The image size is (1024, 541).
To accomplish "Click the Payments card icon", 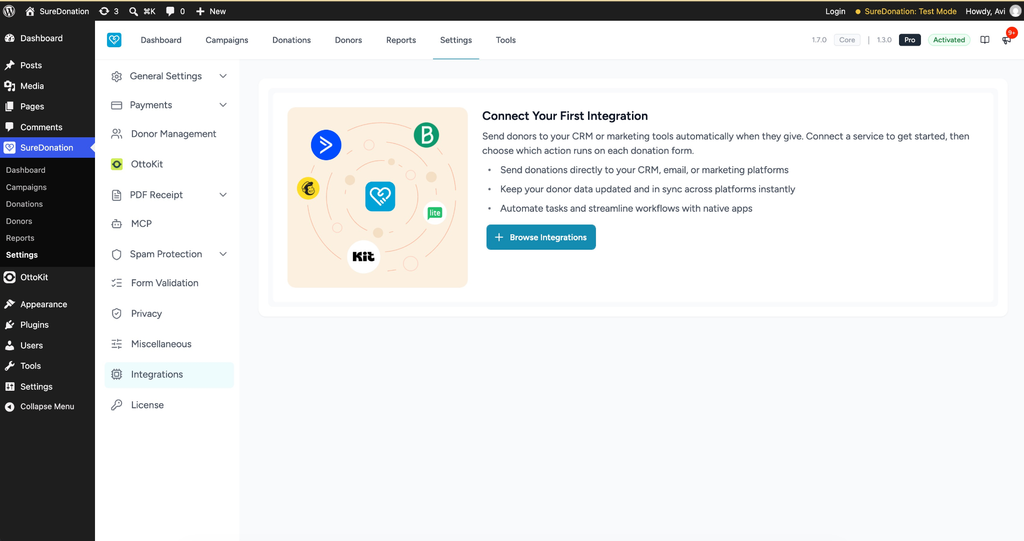I will (x=116, y=105).
